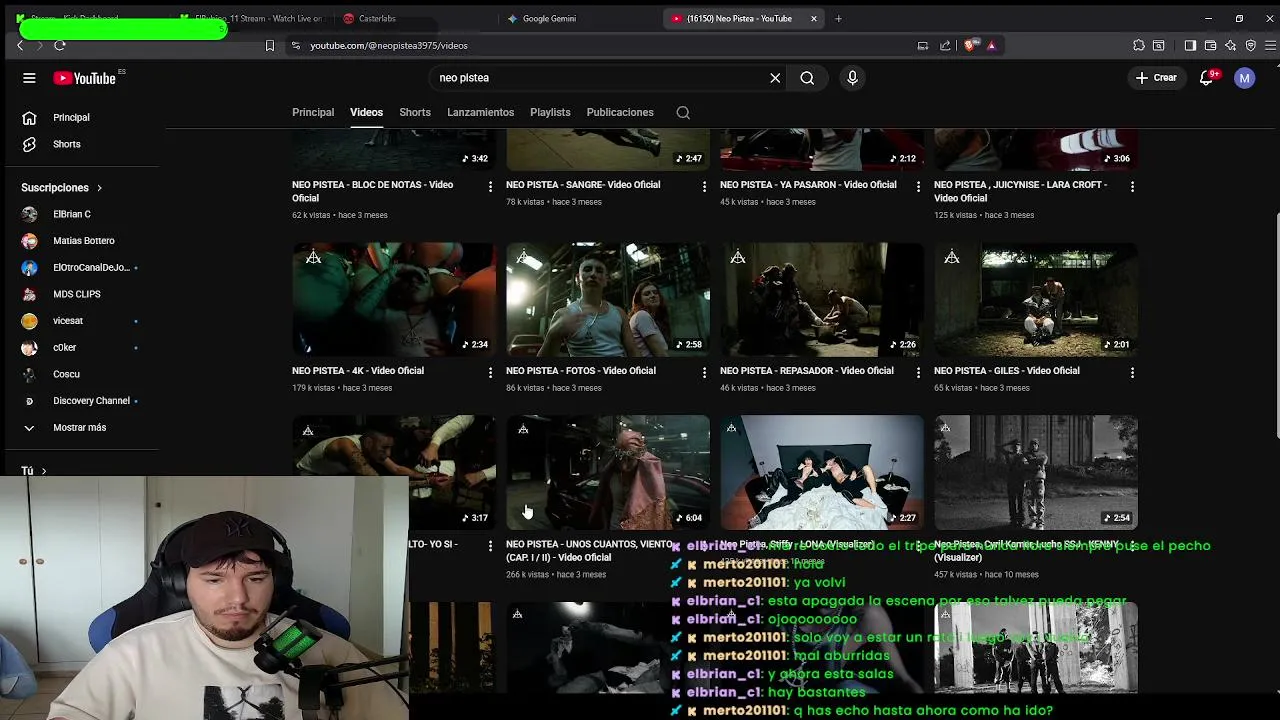Viewport: 1280px width, 720px height.
Task: Play the GILES Video Oficial thumbnail
Action: pos(1036,299)
